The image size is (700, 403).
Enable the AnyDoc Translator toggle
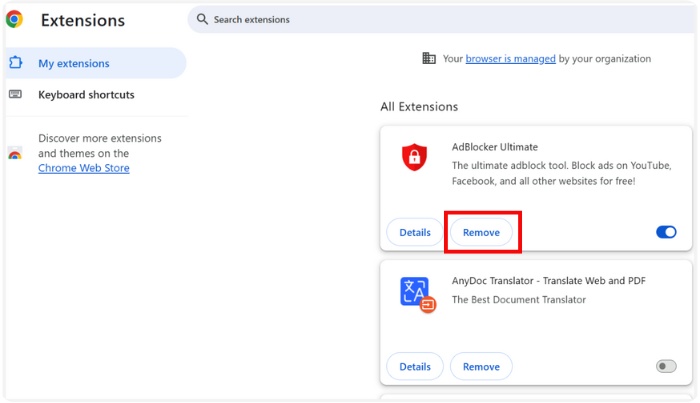pos(666,366)
